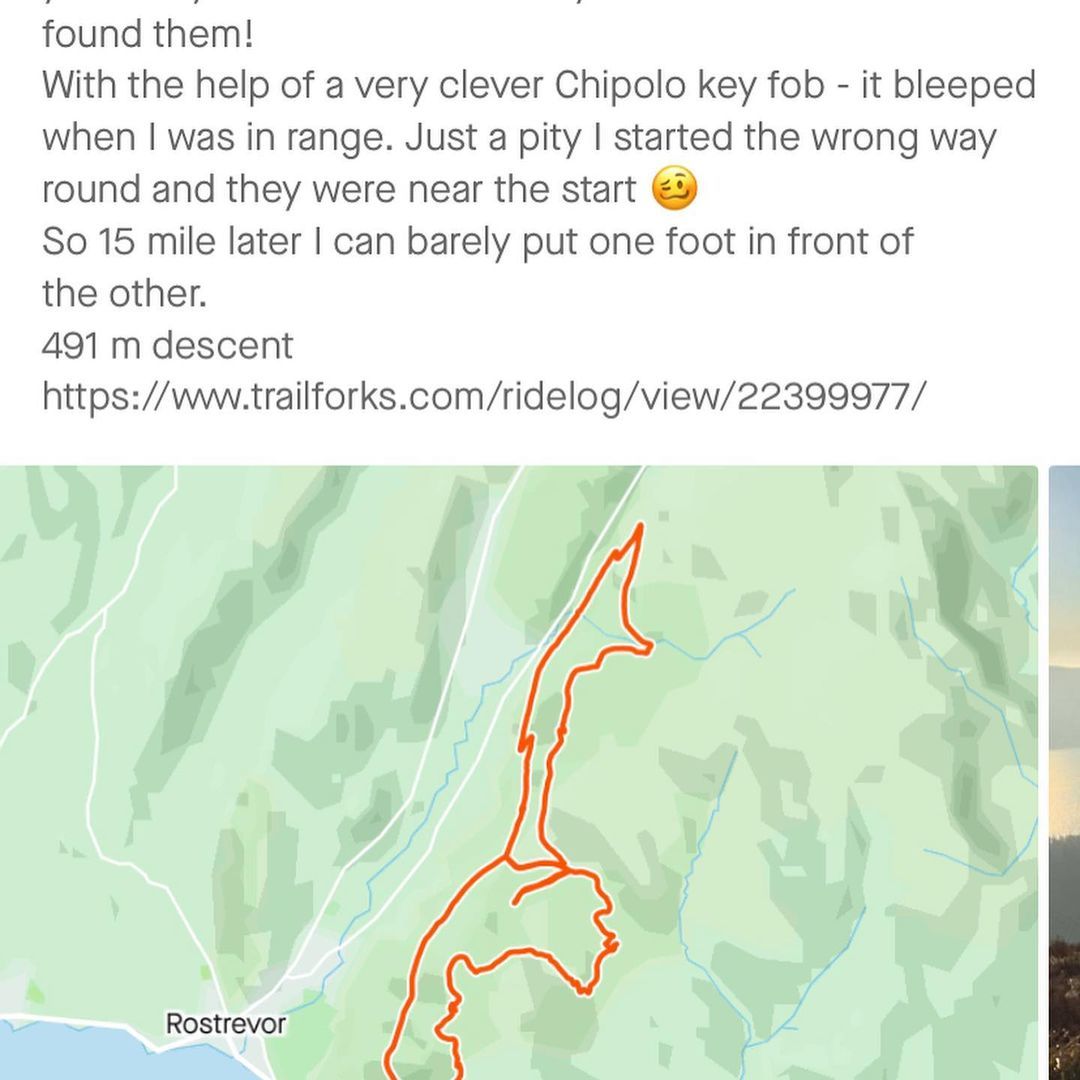Open the partially visible photo on right
Viewport: 1080px width, 1080px height.
tap(1064, 772)
